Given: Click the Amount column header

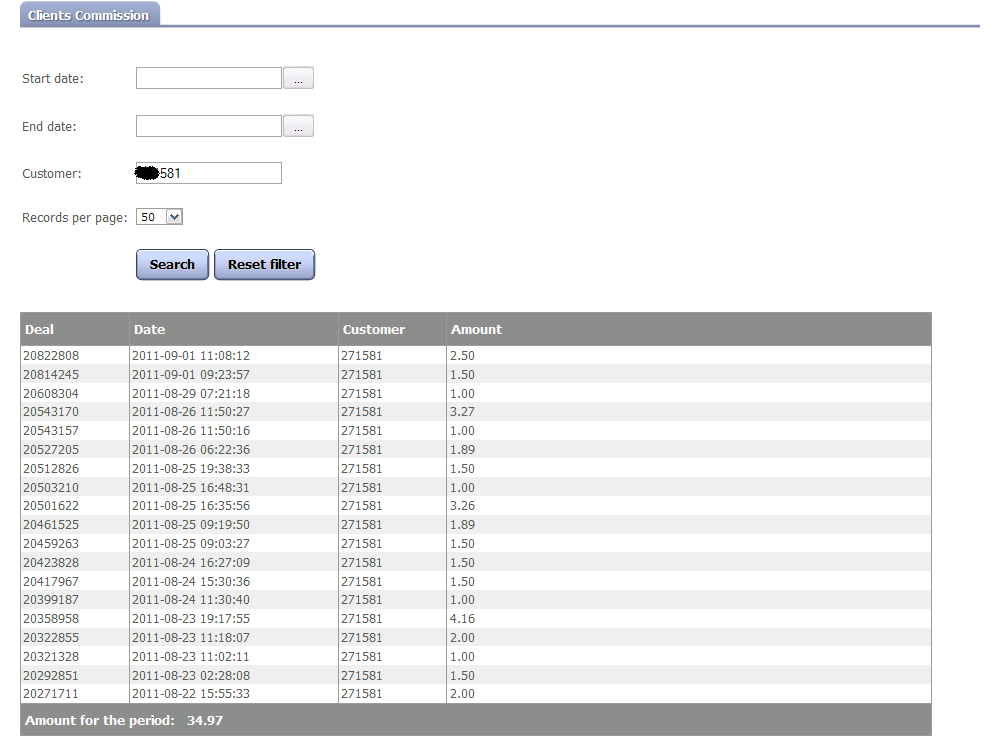Looking at the screenshot, I should pos(476,329).
